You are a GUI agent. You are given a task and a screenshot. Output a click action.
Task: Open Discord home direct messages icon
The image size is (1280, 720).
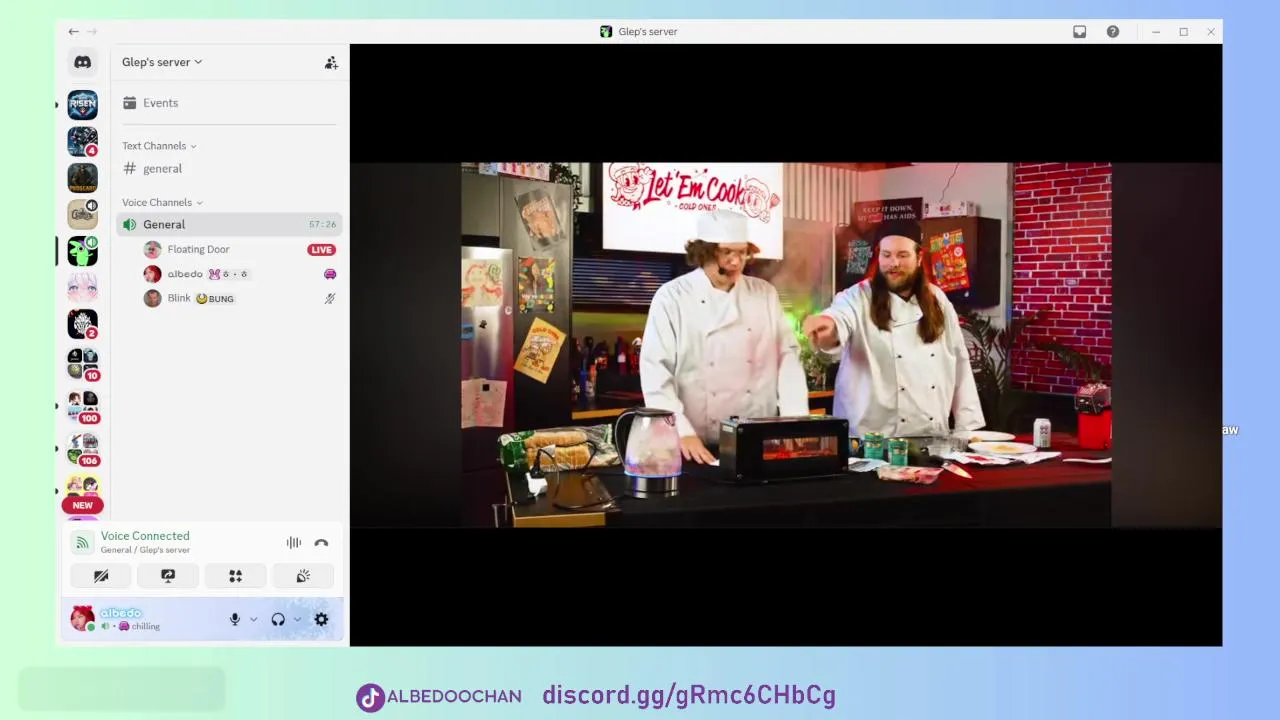82,62
